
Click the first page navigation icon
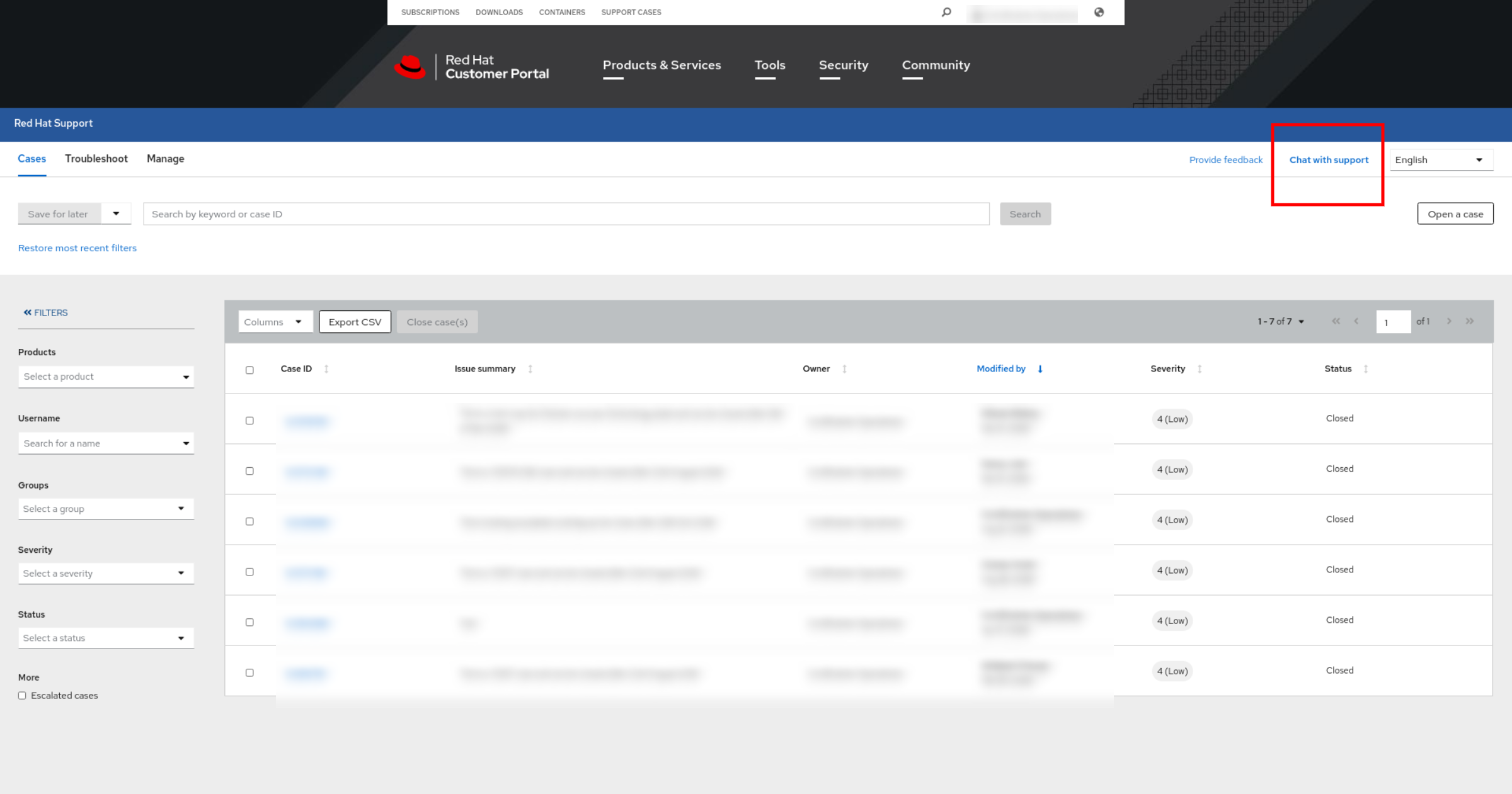pyautogui.click(x=1336, y=321)
